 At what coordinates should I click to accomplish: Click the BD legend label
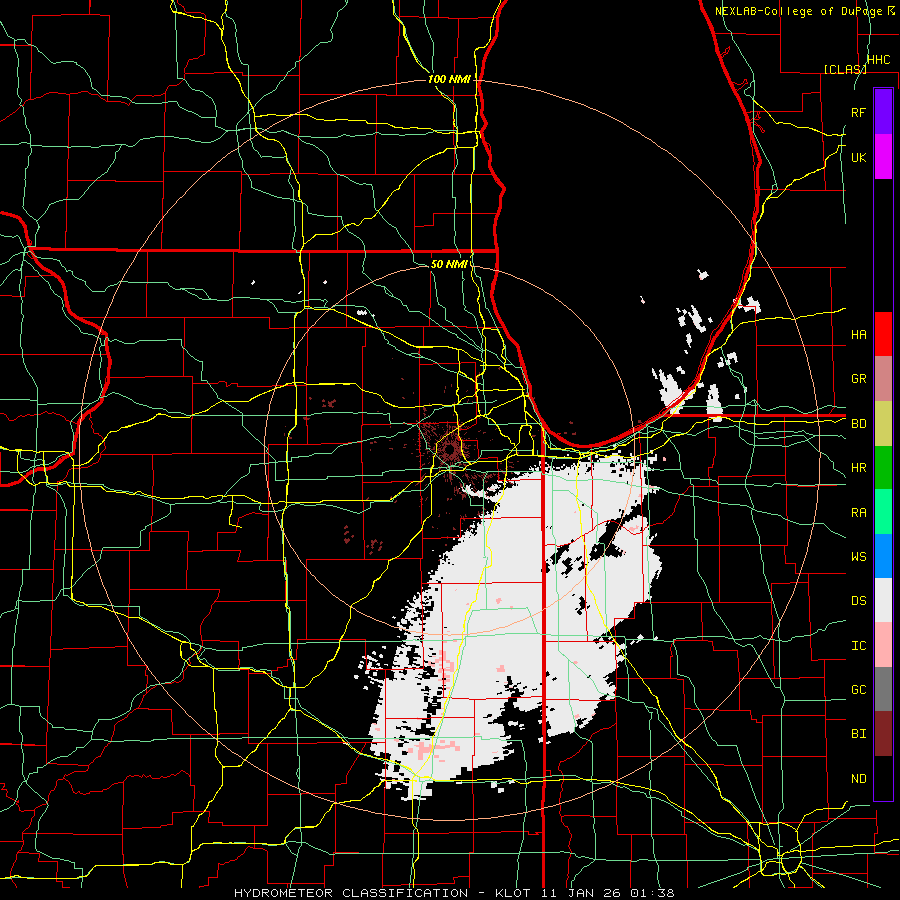coord(858,424)
